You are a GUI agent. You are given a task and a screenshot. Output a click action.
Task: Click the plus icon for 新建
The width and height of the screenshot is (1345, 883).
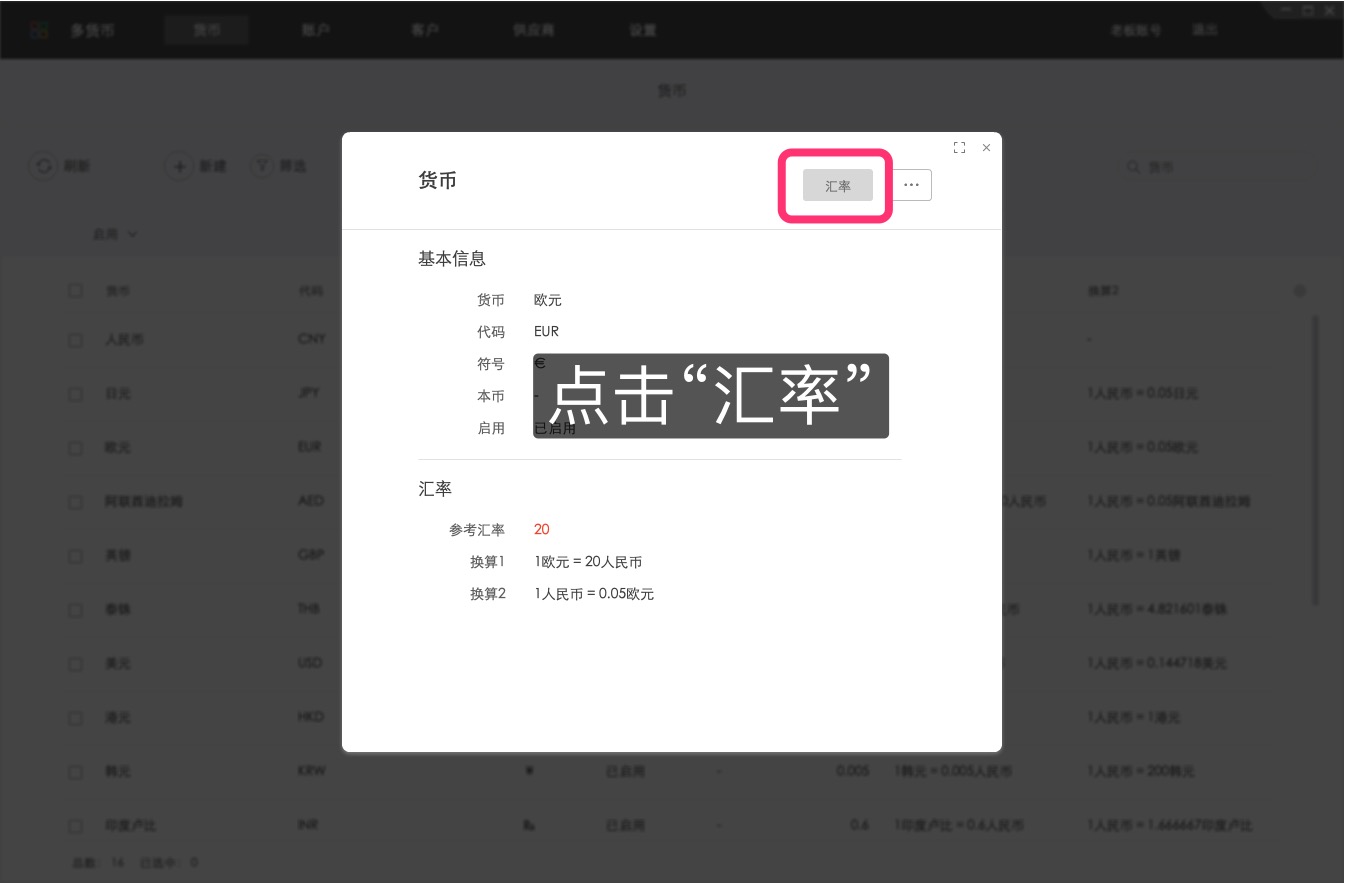tap(179, 166)
